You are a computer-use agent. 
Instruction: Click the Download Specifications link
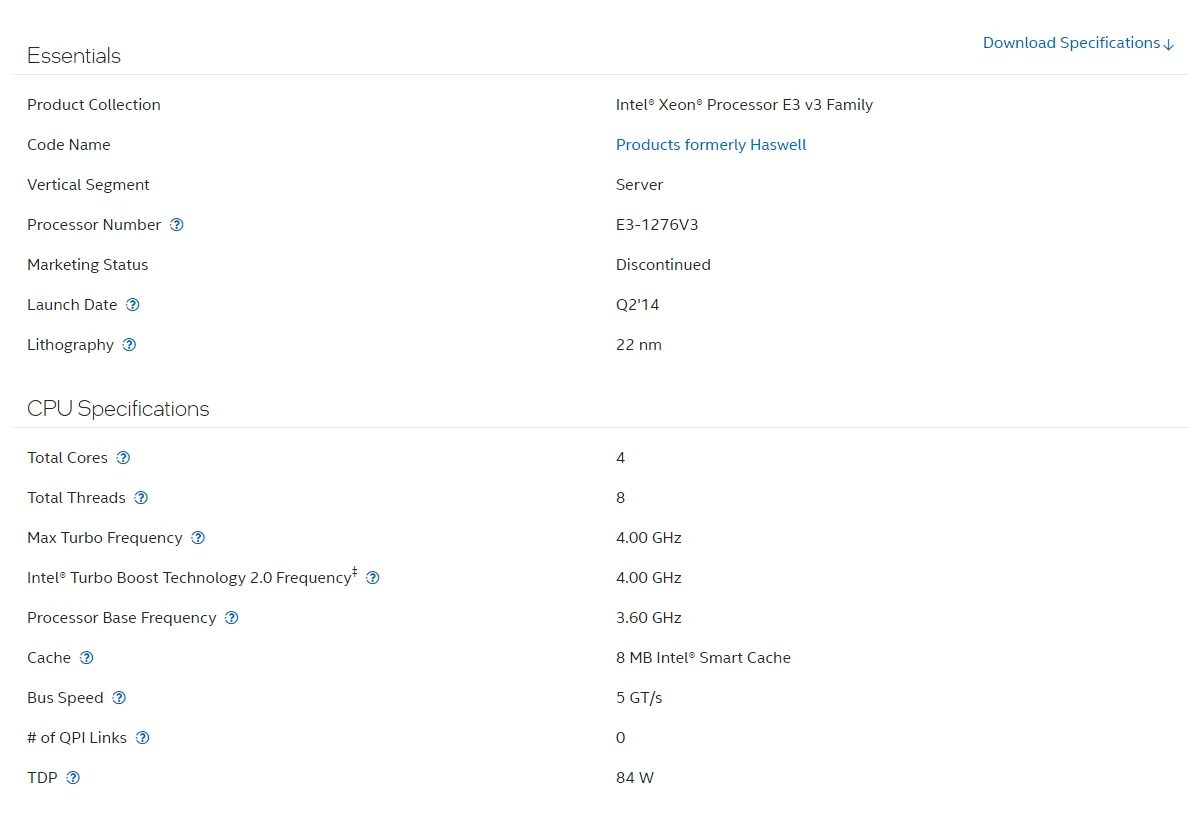[x=1077, y=43]
